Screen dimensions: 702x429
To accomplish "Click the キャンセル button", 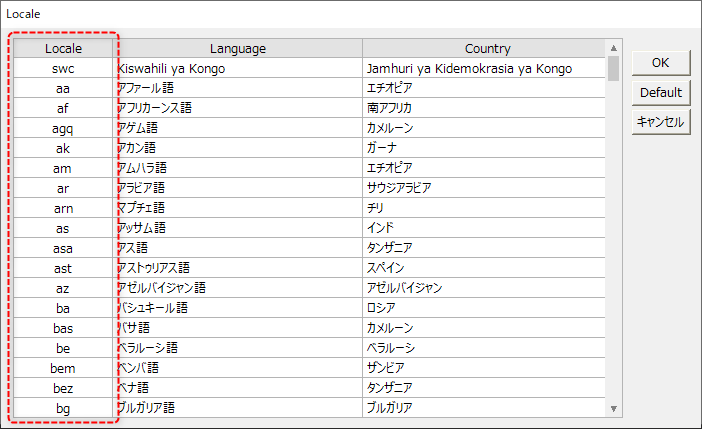I will coord(660,122).
